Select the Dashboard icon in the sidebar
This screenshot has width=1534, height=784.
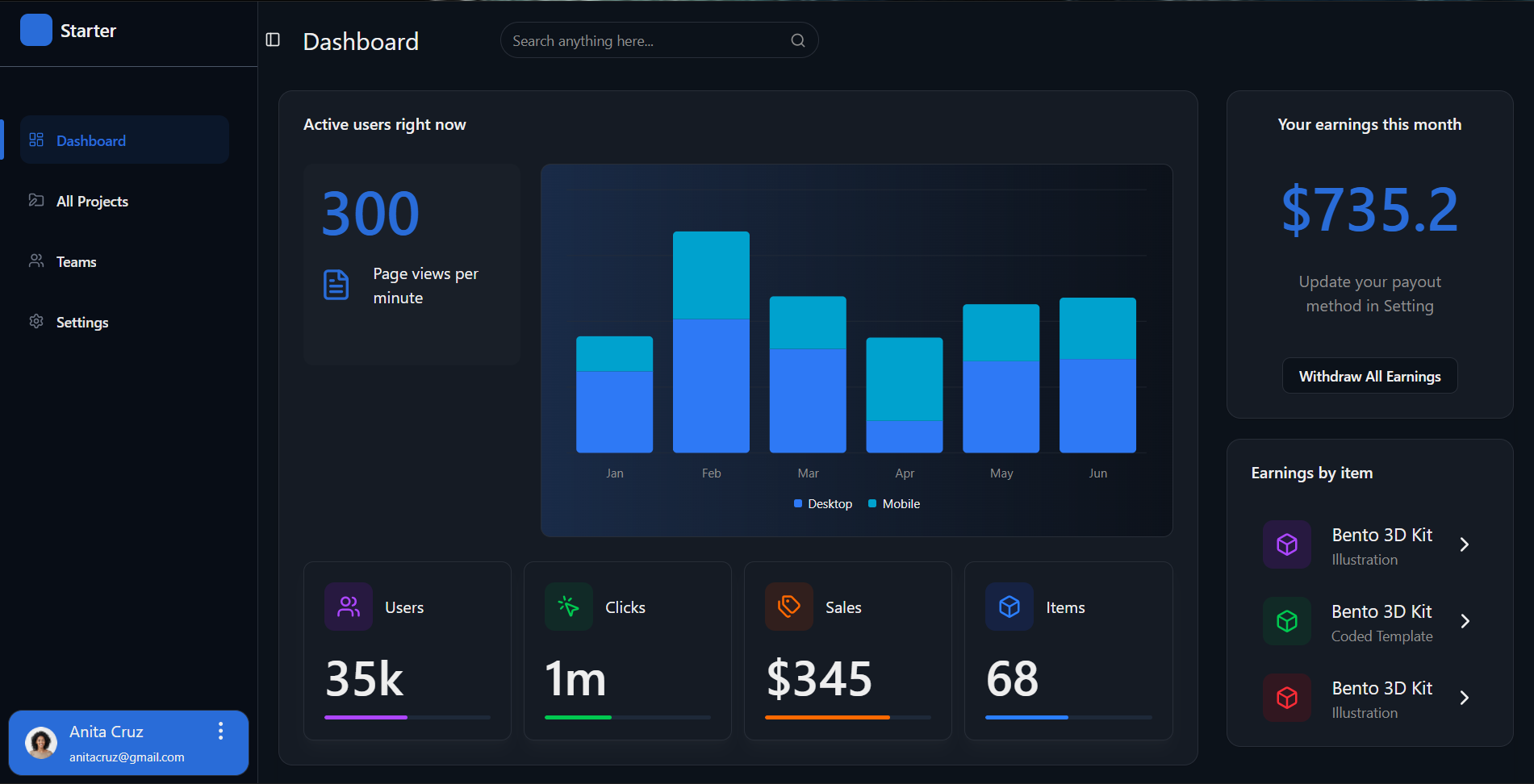(36, 140)
